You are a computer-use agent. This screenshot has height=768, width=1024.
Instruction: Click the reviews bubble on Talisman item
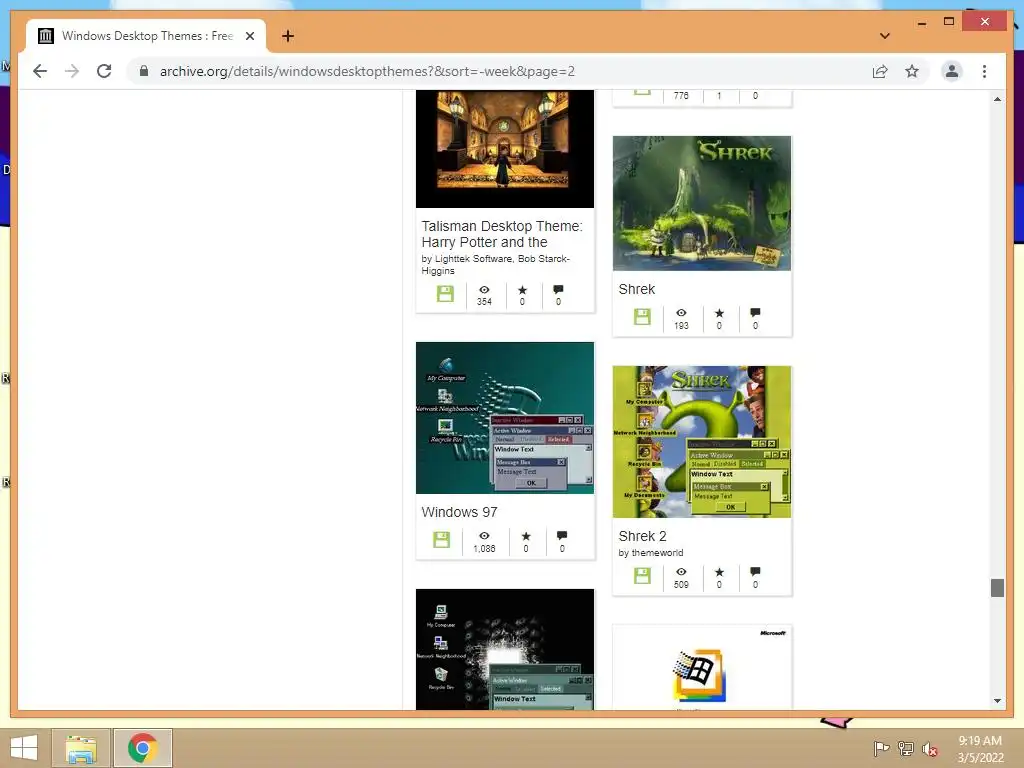(x=558, y=289)
